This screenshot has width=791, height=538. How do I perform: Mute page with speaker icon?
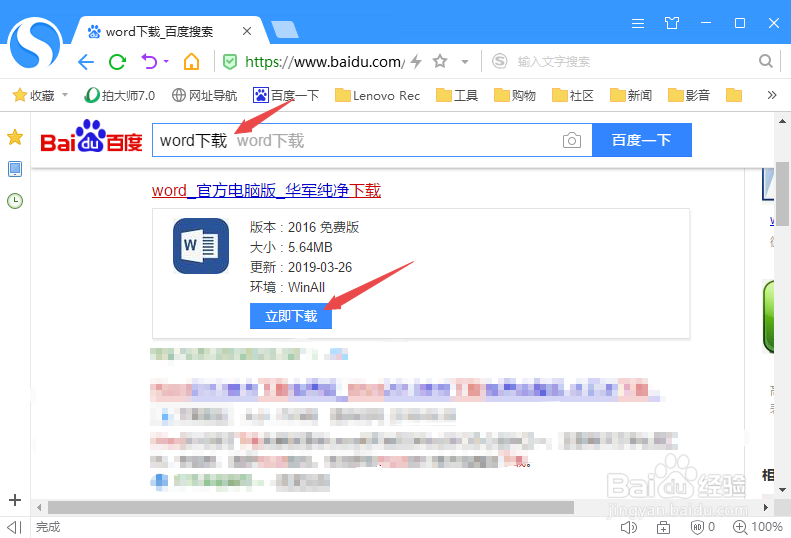629,527
